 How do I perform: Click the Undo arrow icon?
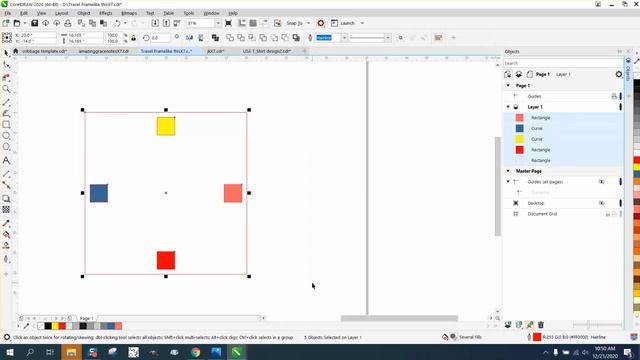(x=117, y=23)
